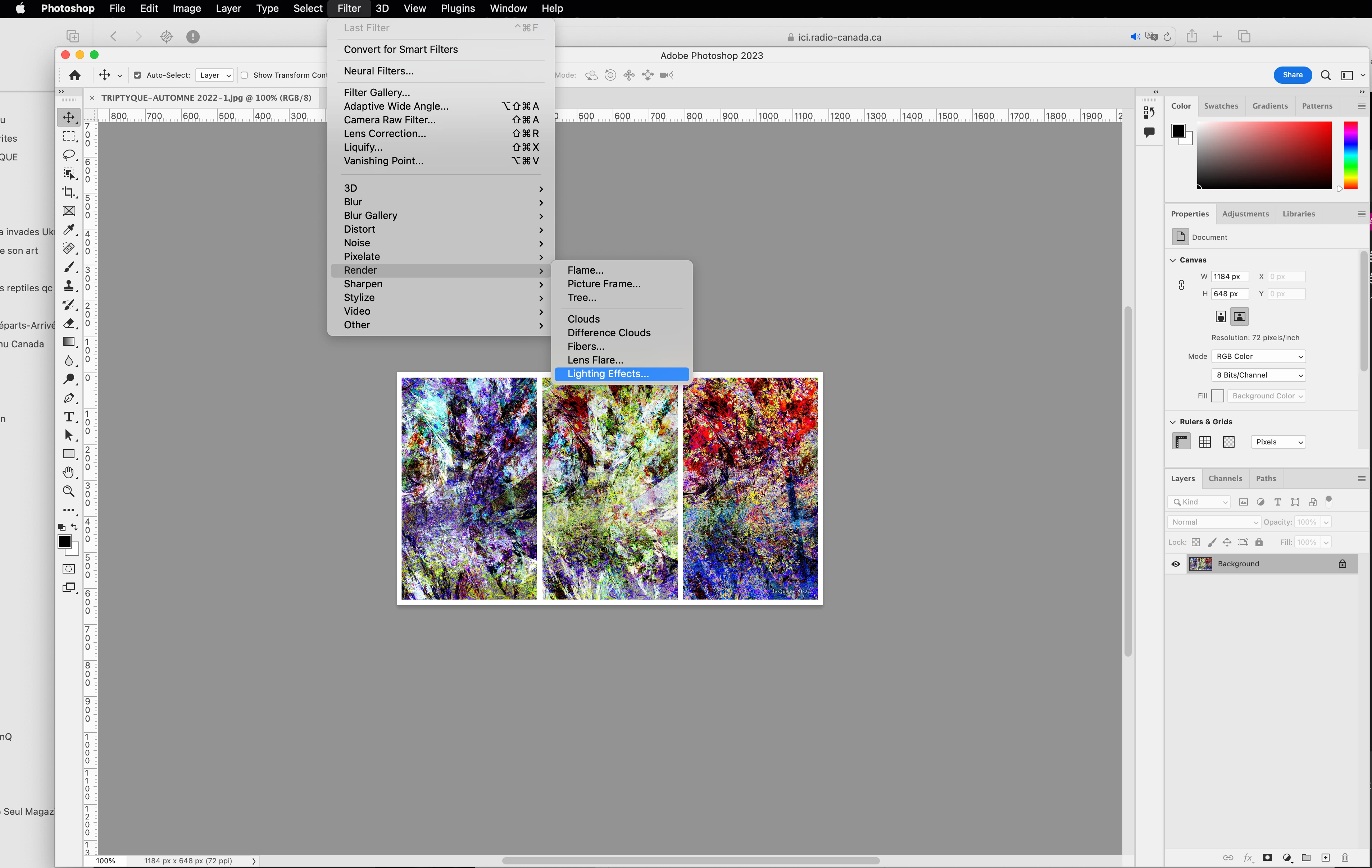Select the Lasso tool
Image resolution: width=1372 pixels, height=868 pixels.
[69, 155]
